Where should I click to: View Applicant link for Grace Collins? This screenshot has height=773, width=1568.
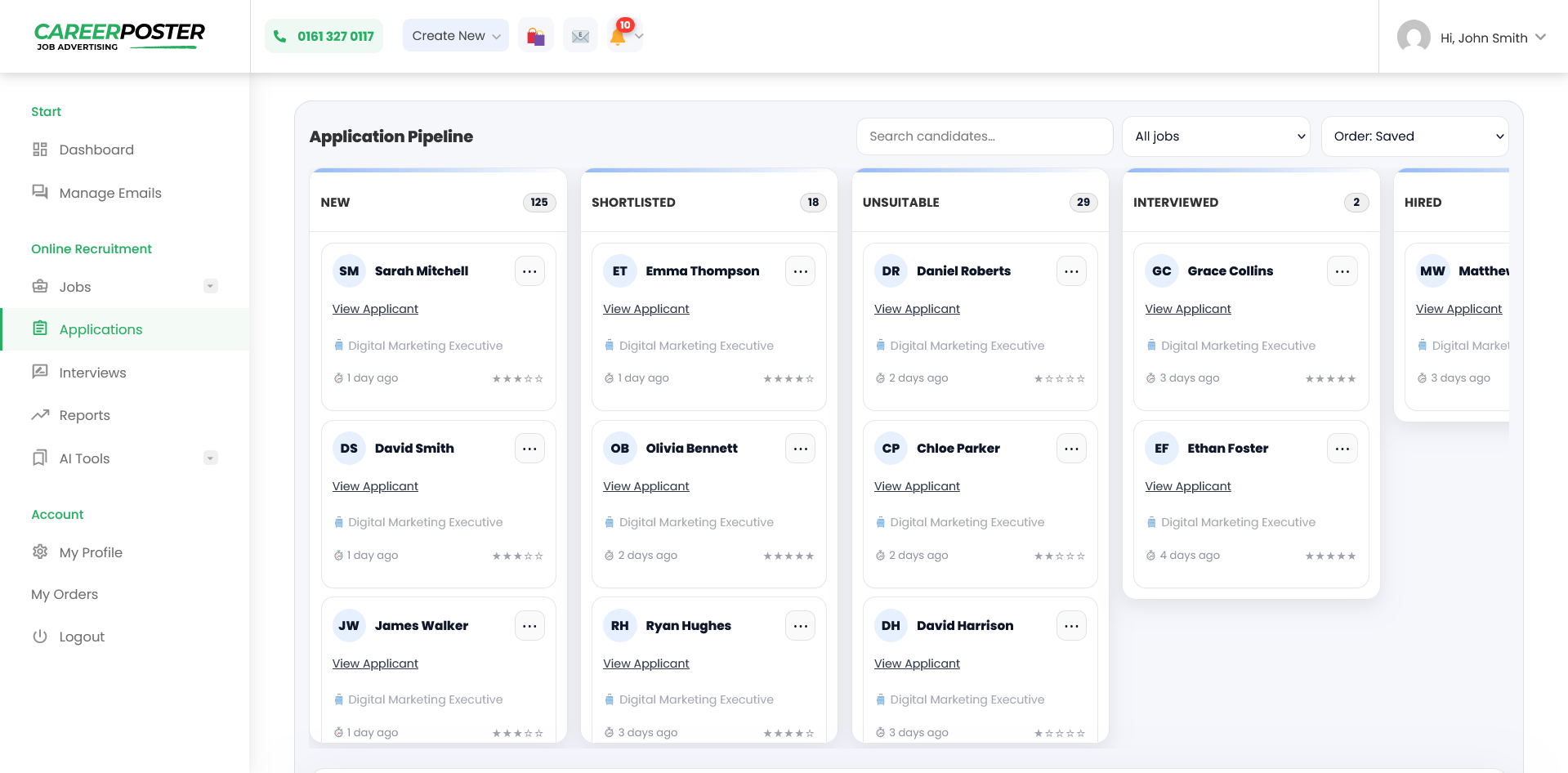click(x=1188, y=309)
